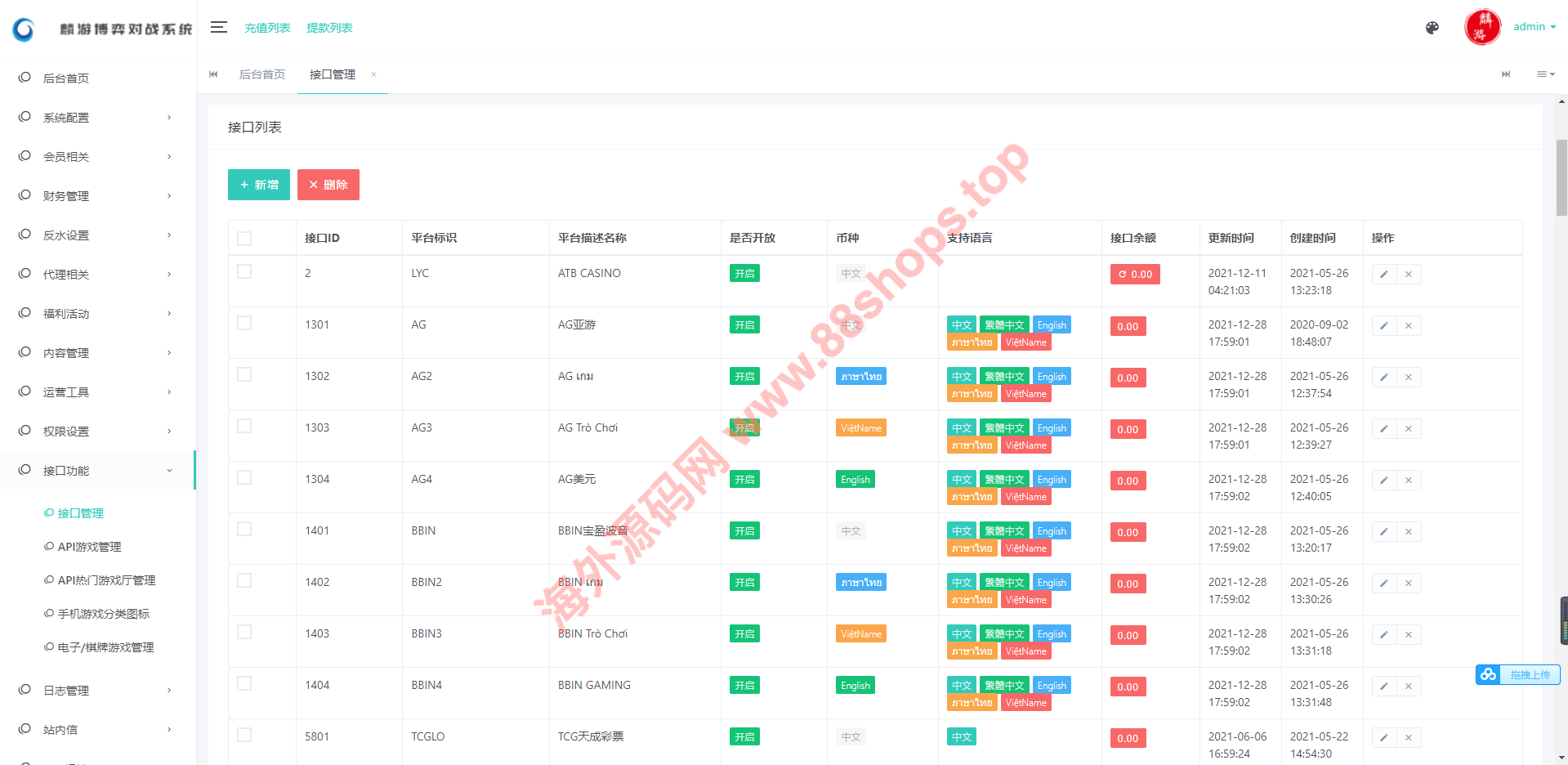Close the 接口管理 tab with its X icon

[x=373, y=74]
